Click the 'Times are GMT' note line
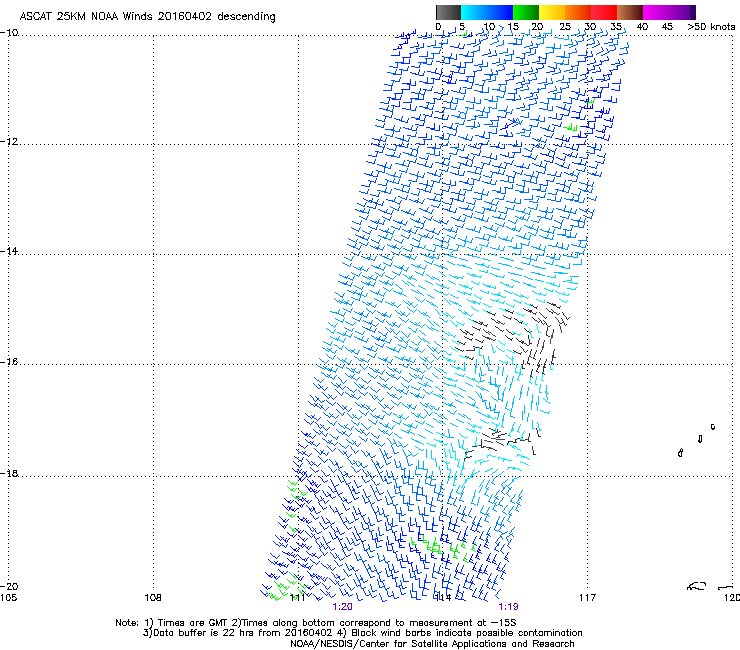Screen dimensions: 740x650 pos(316,623)
